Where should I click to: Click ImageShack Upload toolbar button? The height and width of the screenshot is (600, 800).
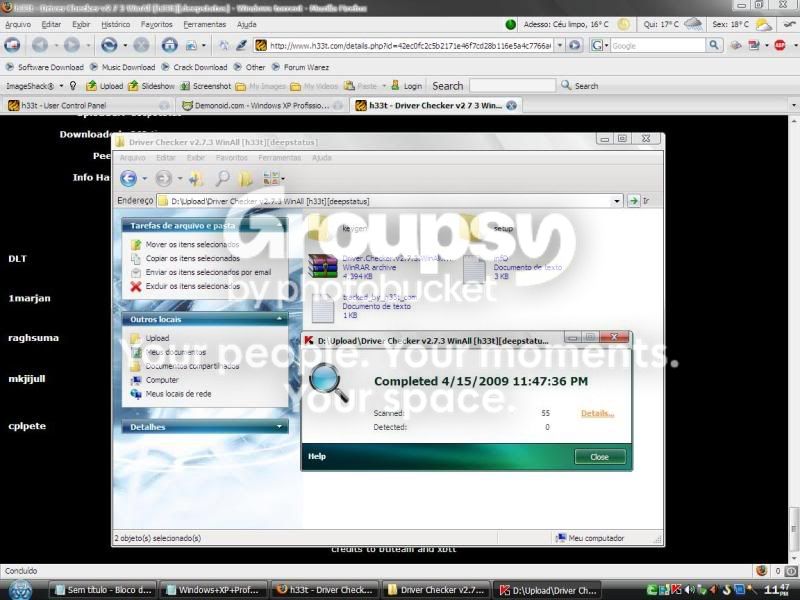105,86
